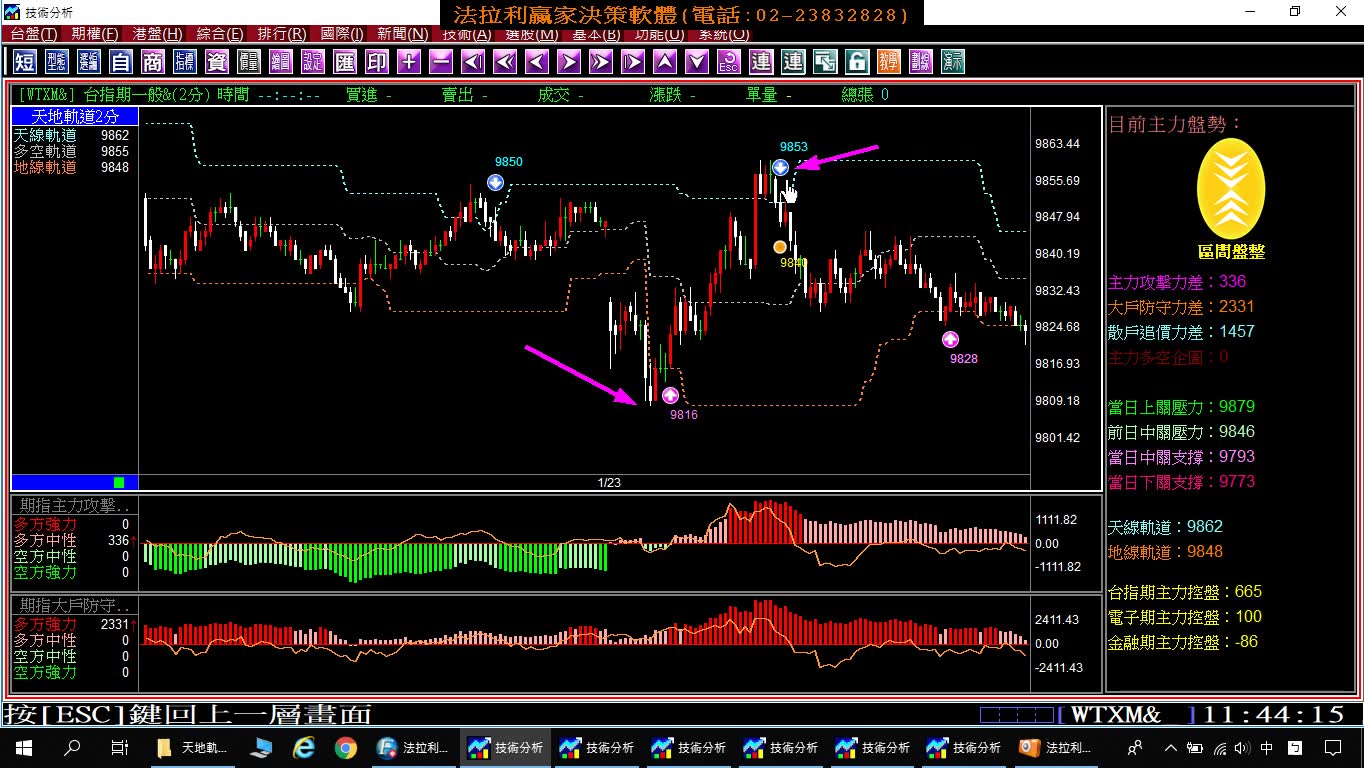The image size is (1364, 768).
Task: Click the ESC toolbar icon
Action: pos(729,61)
